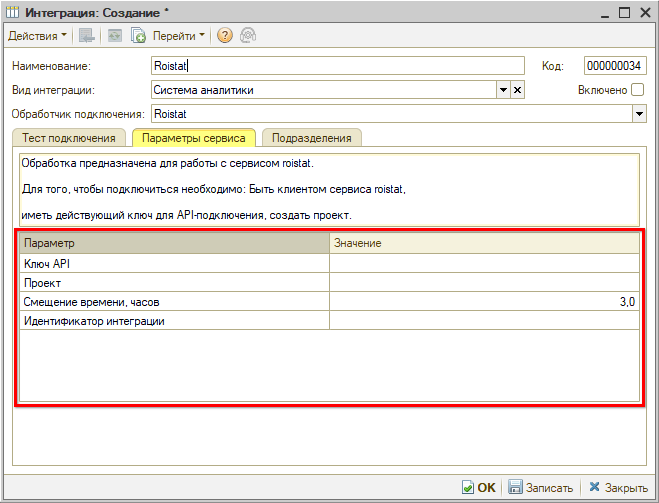Open help via the question mark icon
This screenshot has height=503, width=659.
click(x=225, y=36)
